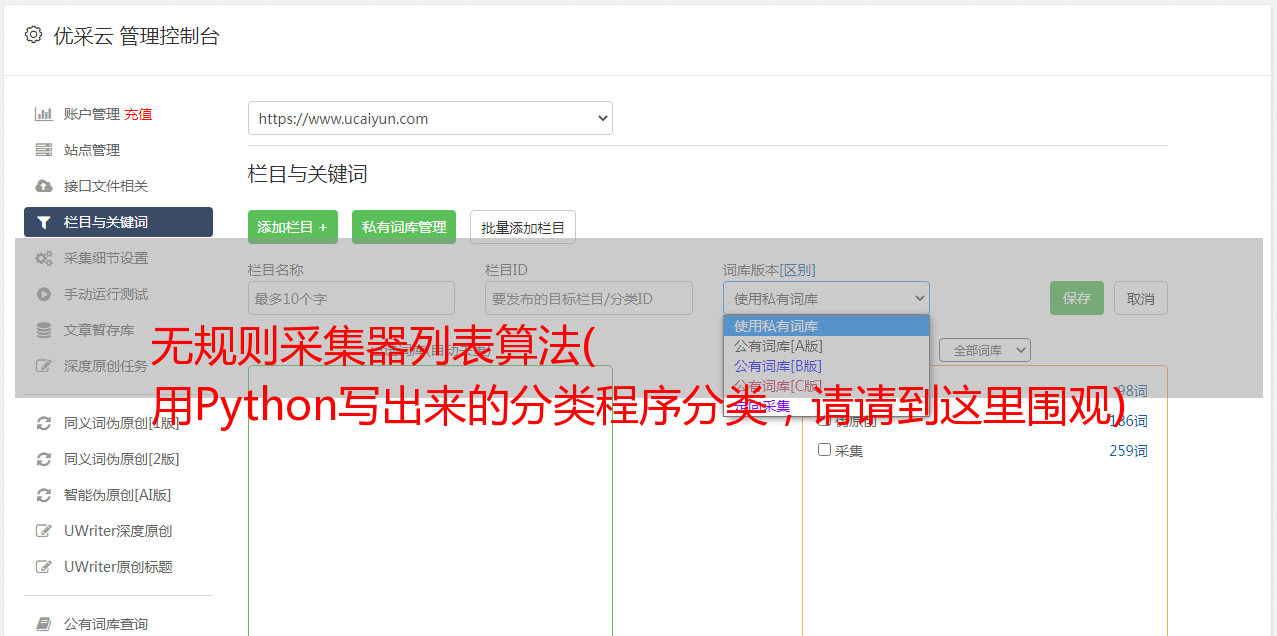Screen dimensions: 1277x636
Task: Click the refresh icon for 智能伪原创[AI版]
Action: click(x=44, y=495)
